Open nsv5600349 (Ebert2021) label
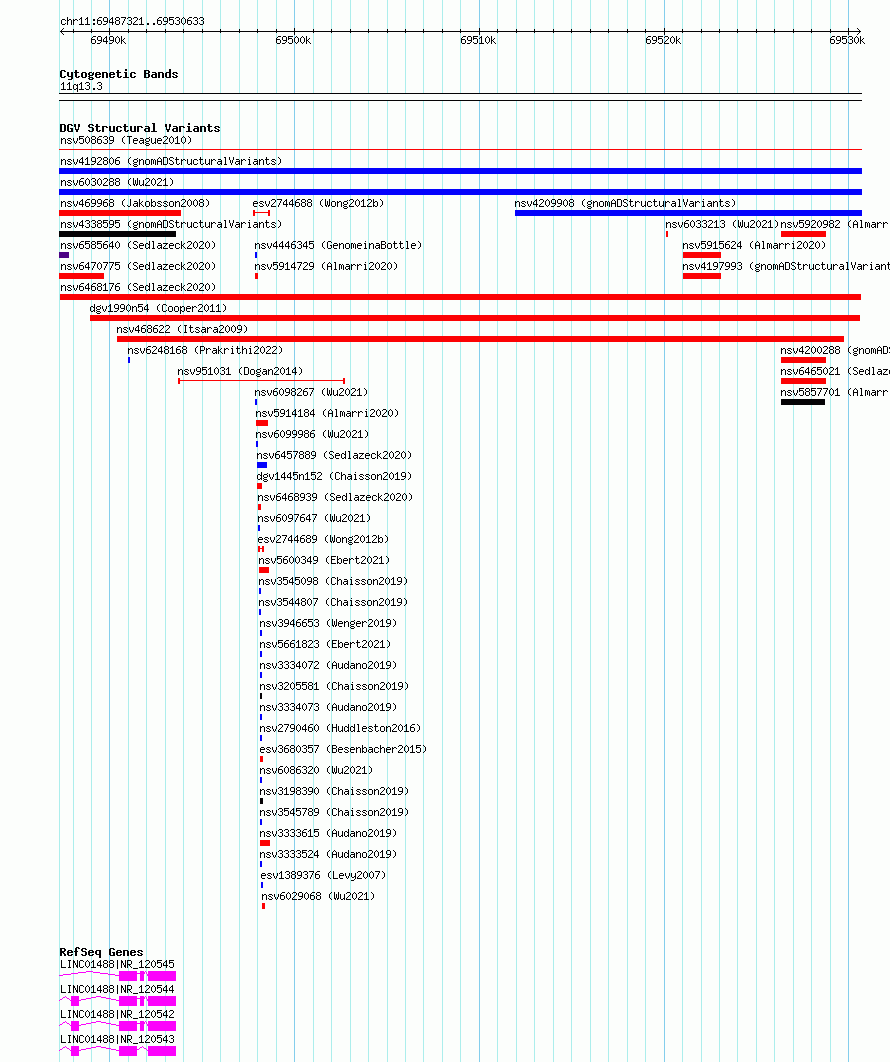The image size is (890, 1062). [x=324, y=560]
